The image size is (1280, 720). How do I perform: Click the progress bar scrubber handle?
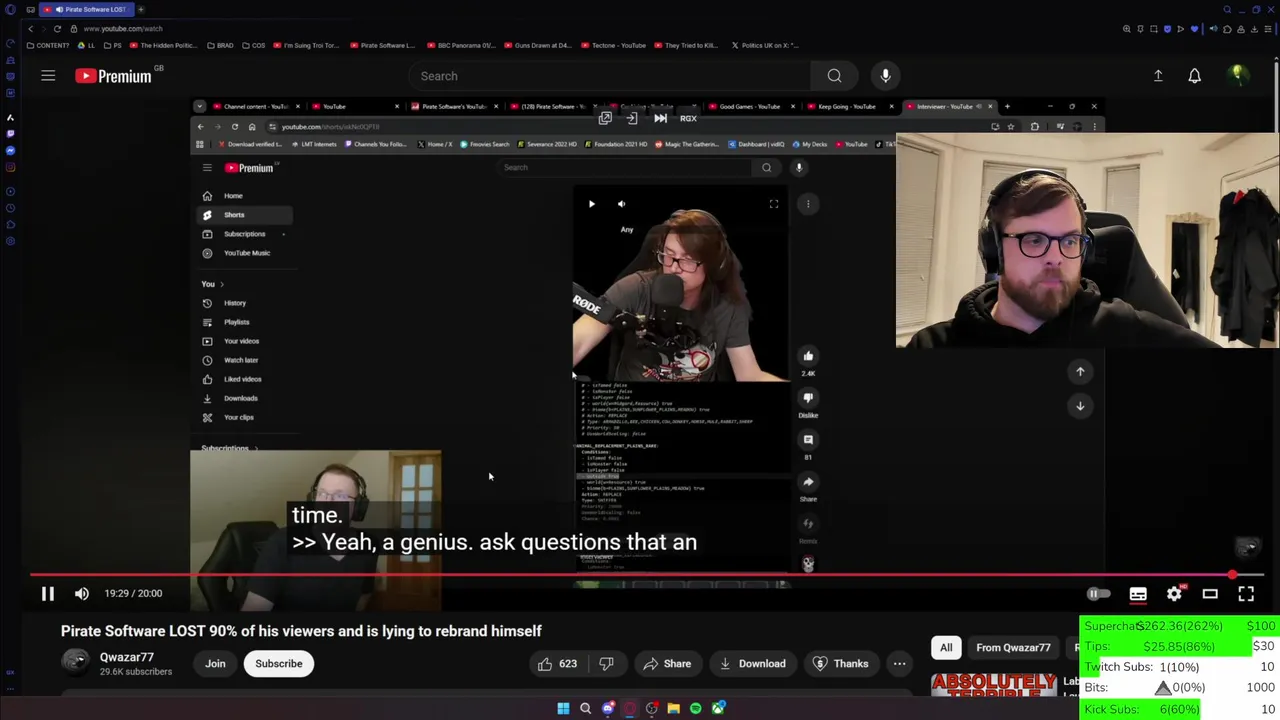[1232, 575]
